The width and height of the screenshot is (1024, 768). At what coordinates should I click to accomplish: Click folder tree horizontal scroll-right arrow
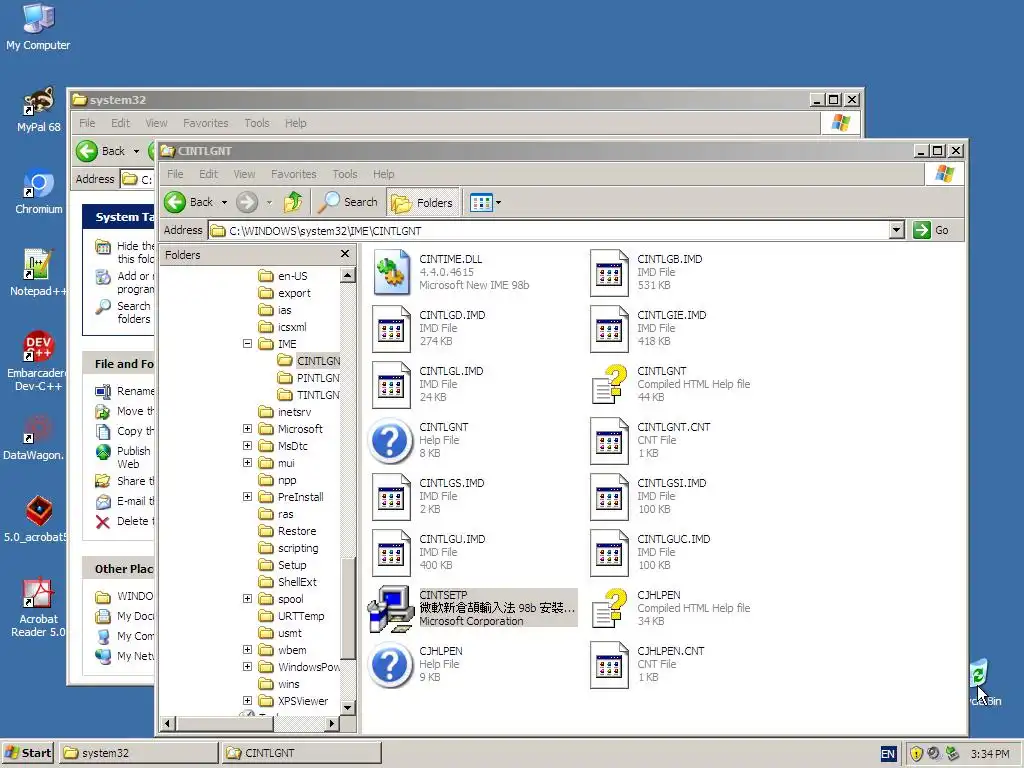click(332, 724)
